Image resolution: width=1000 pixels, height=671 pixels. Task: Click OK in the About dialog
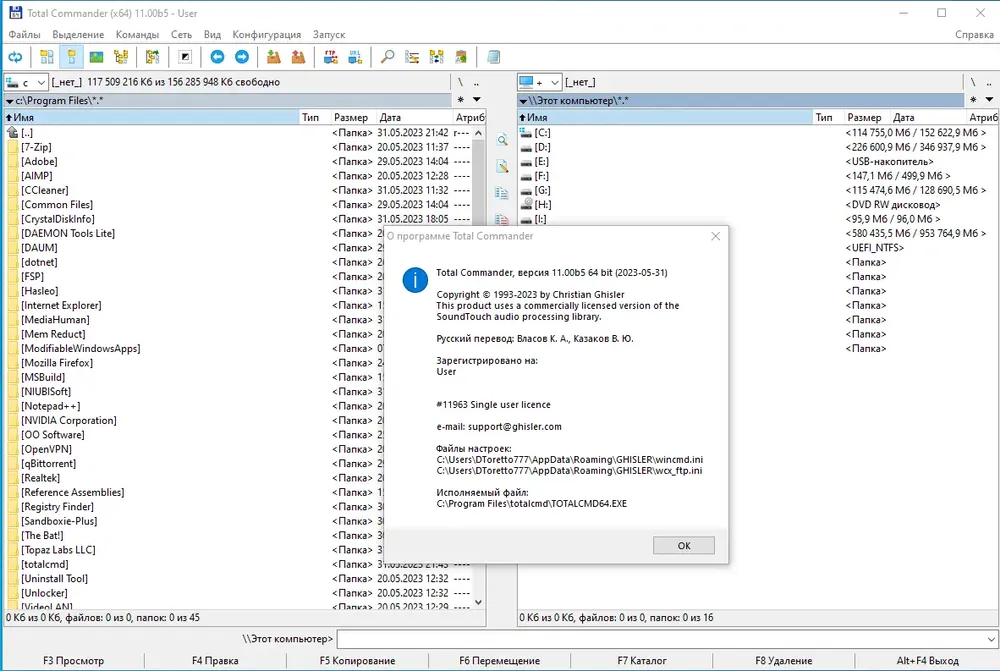pos(684,545)
